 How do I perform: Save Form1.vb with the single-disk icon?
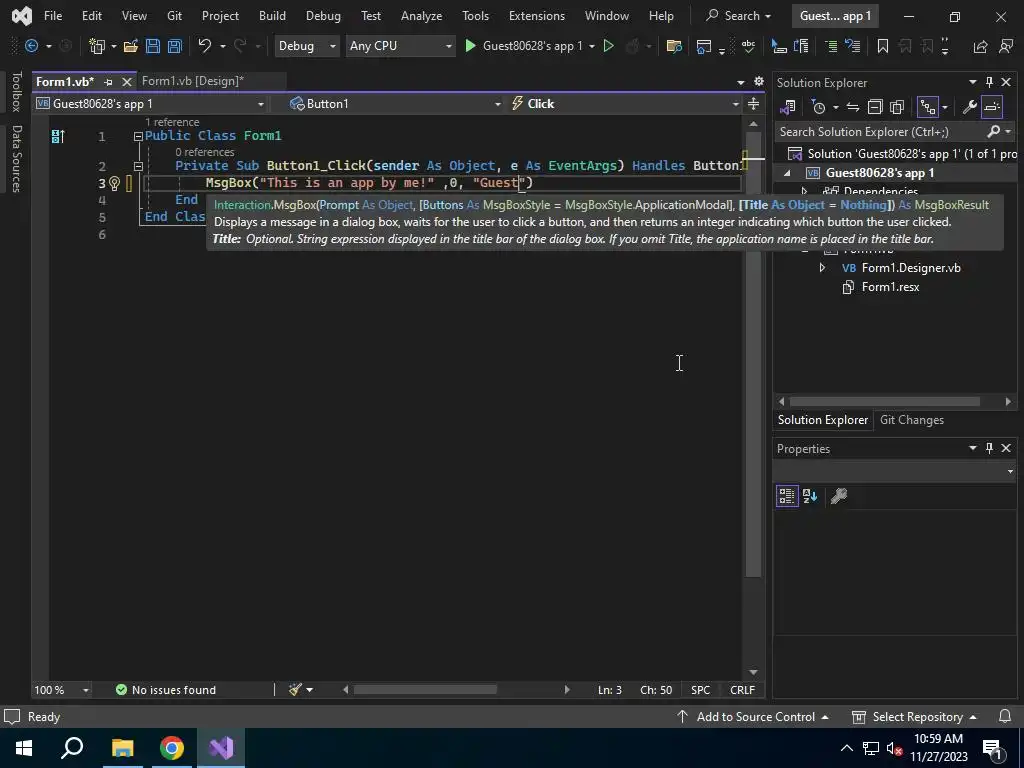pos(153,46)
